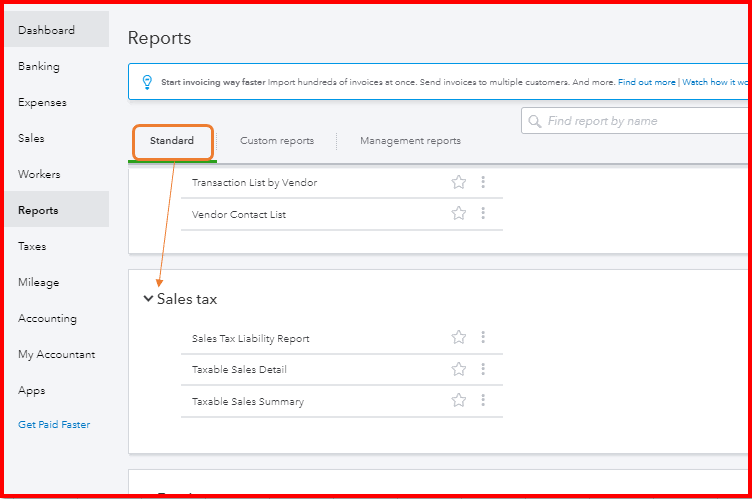Select My Accountant in the sidebar
This screenshot has width=752, height=499.
click(x=57, y=354)
